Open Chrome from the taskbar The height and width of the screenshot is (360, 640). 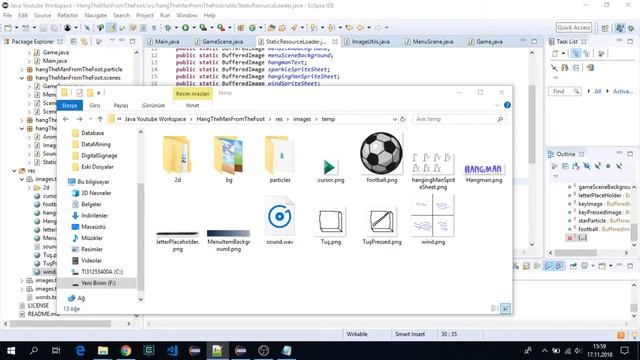126,350
